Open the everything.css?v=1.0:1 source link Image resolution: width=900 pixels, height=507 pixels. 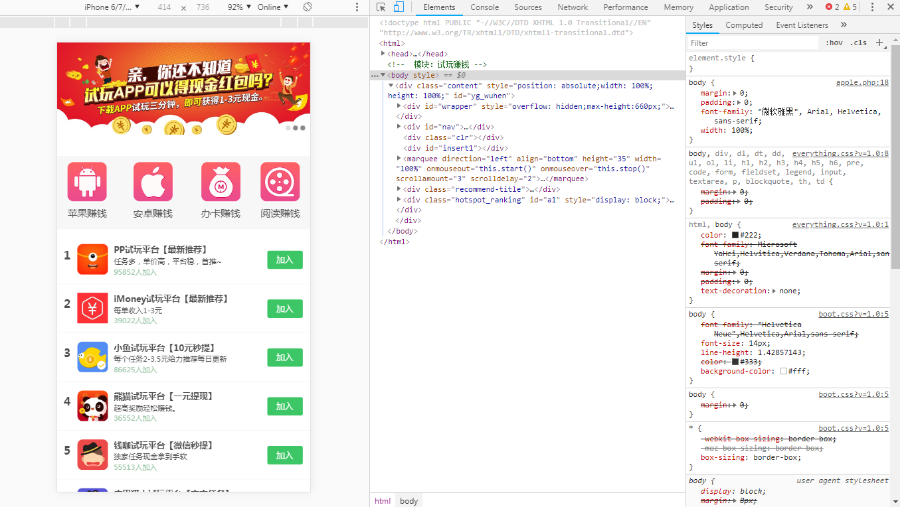[x=840, y=225]
